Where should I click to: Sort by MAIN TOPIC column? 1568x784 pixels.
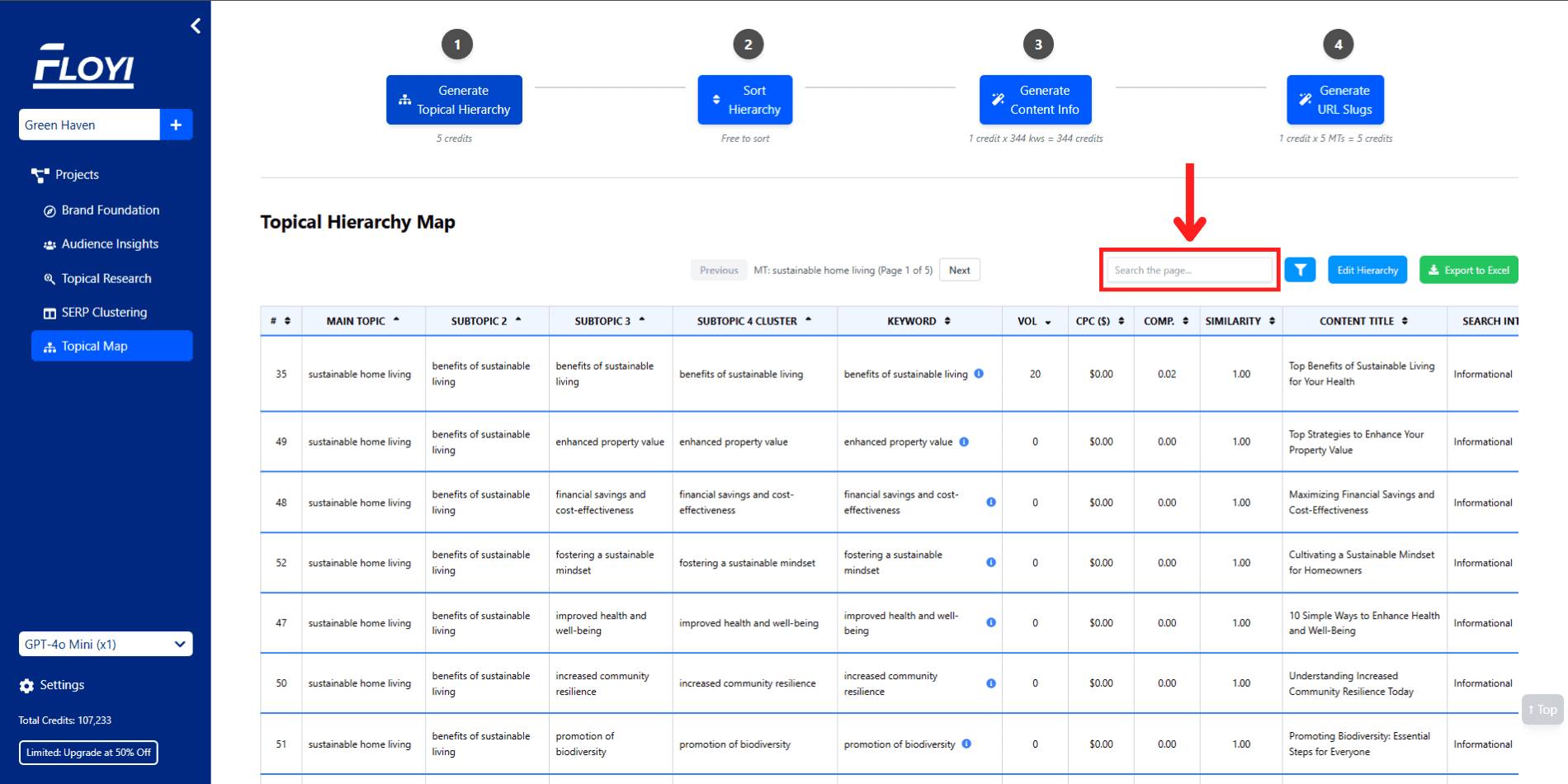363,321
